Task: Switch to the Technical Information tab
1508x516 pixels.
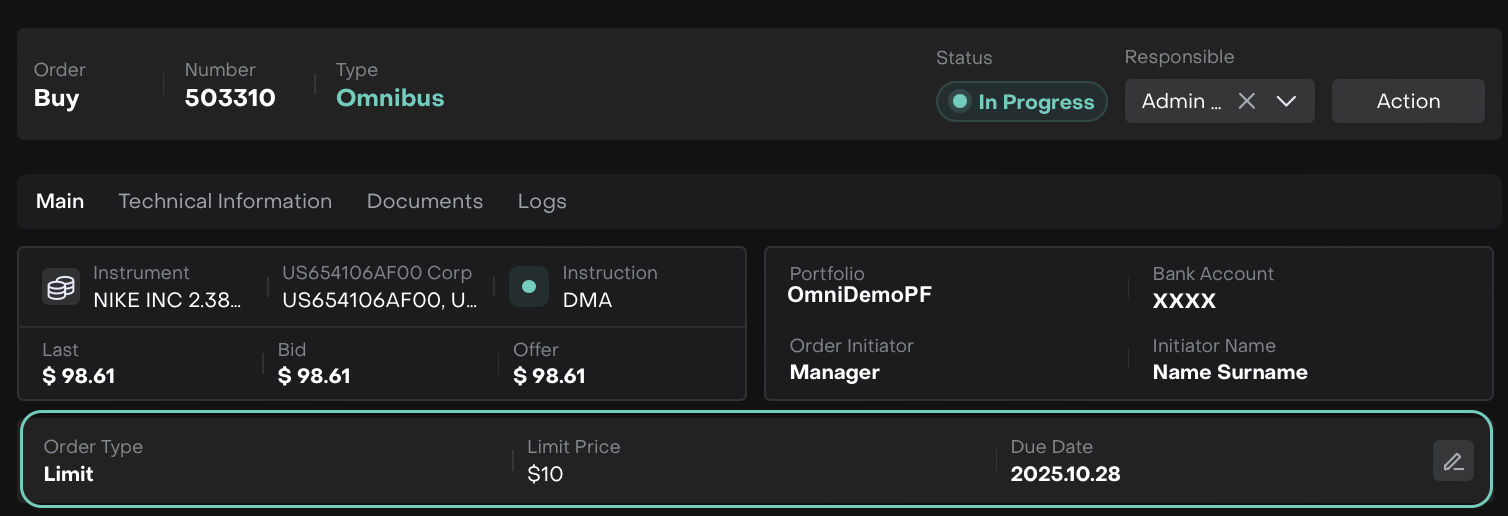Action: click(x=225, y=201)
